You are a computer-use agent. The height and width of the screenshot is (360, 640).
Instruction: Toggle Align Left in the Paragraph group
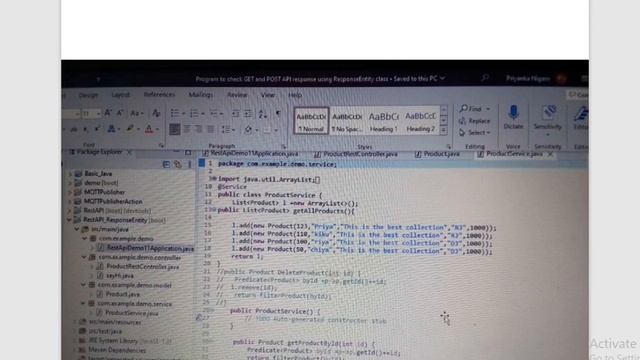(175, 129)
